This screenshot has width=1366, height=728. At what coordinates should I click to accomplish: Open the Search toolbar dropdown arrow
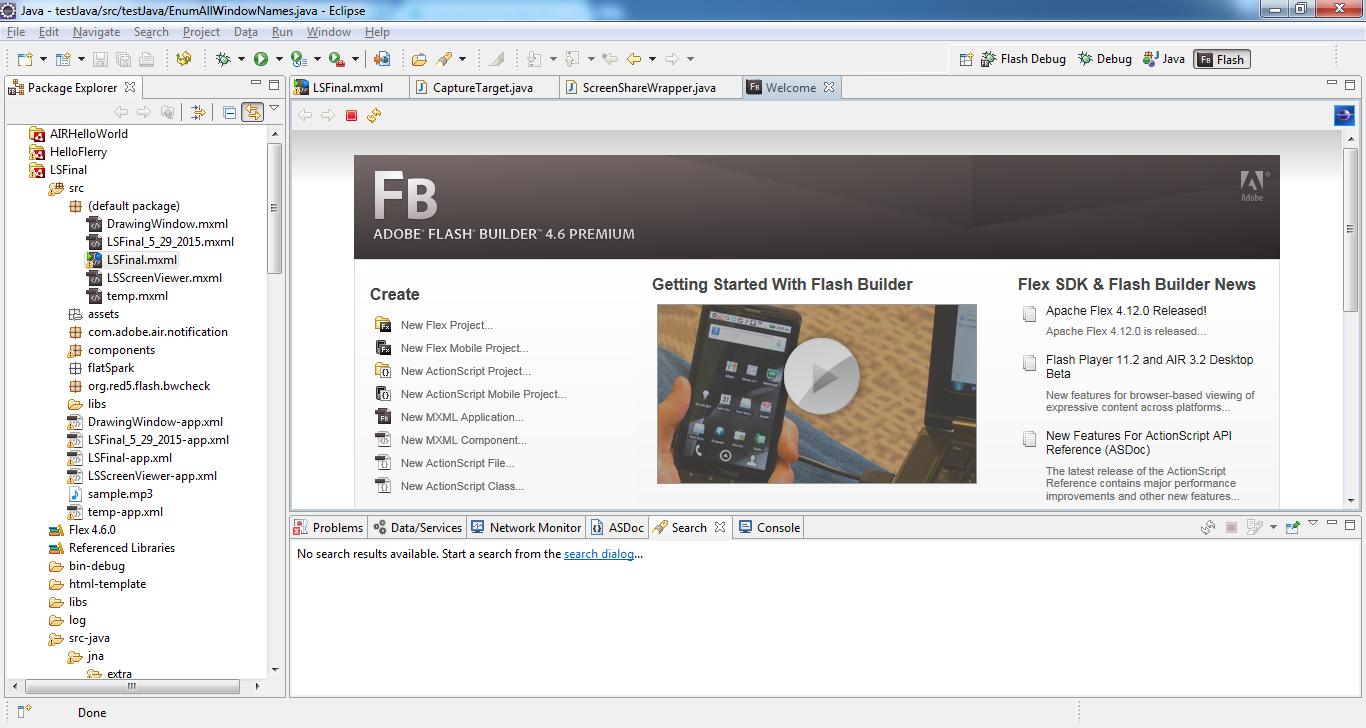coord(462,60)
